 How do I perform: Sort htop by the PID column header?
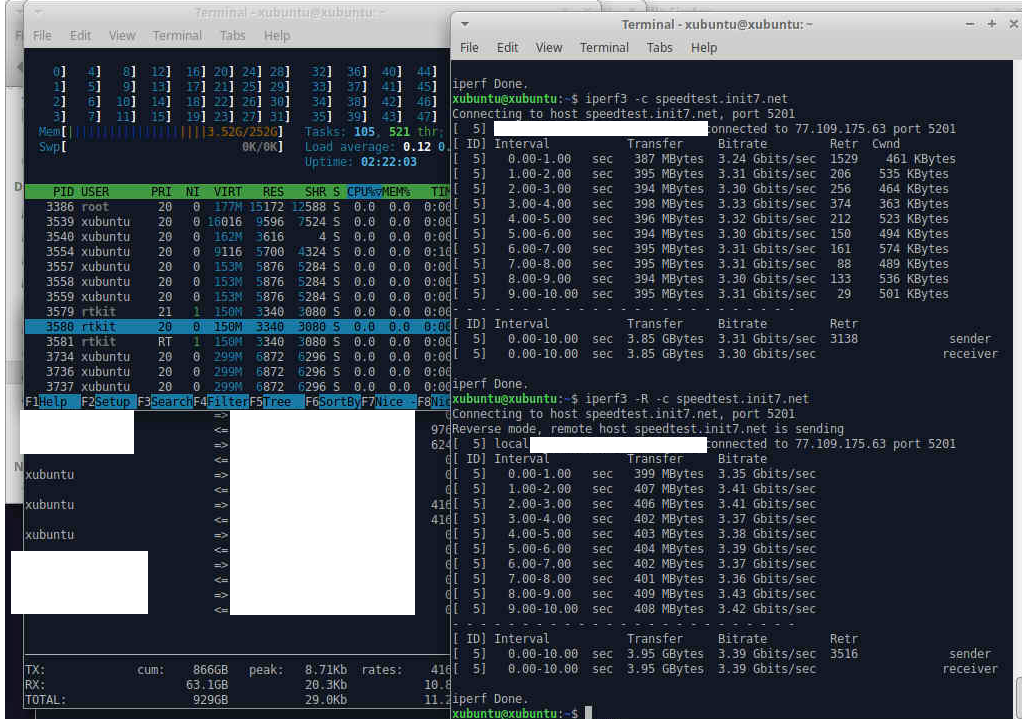tap(63, 192)
